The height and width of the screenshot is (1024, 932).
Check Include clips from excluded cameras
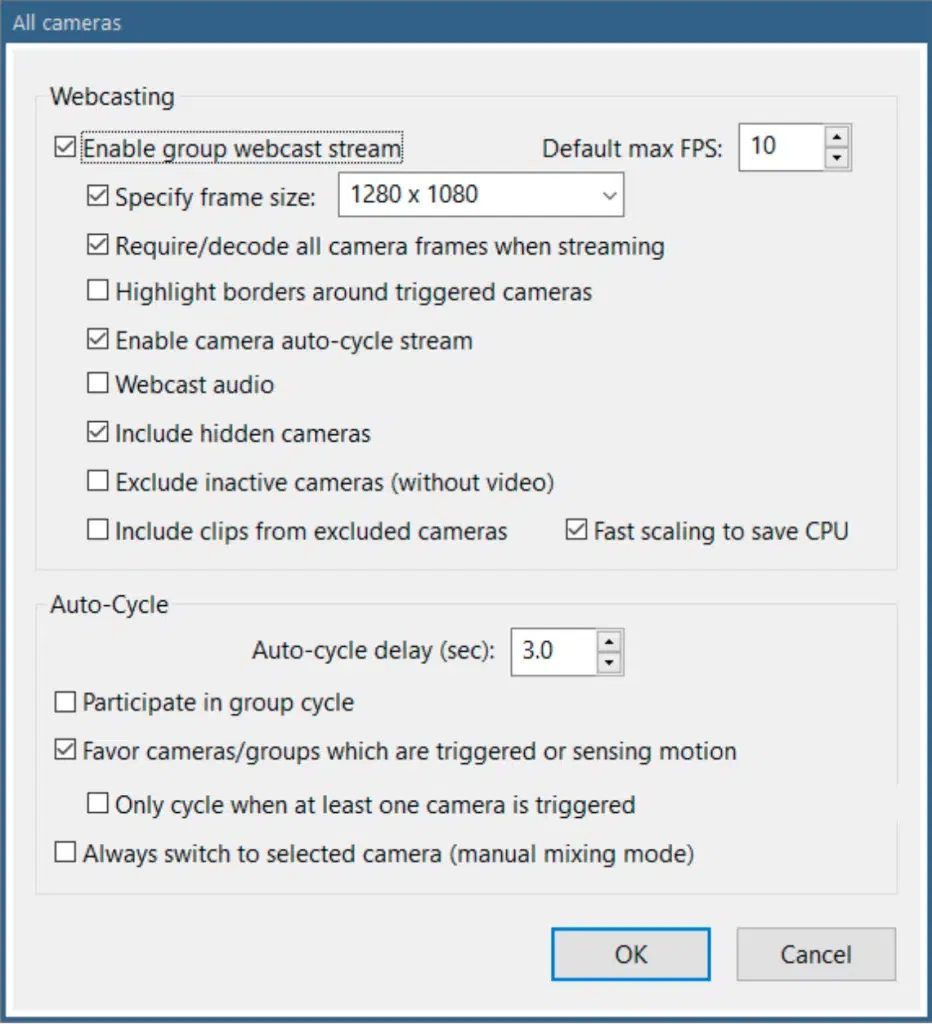(x=98, y=530)
